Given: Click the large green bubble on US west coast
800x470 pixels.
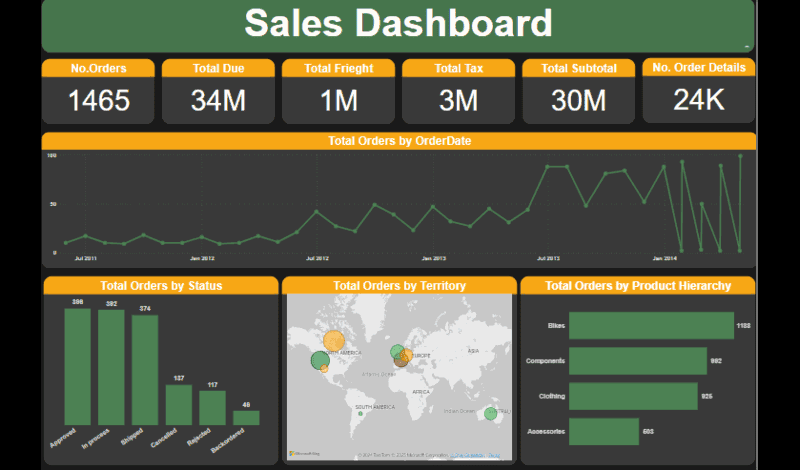Looking at the screenshot, I should pos(320,360).
